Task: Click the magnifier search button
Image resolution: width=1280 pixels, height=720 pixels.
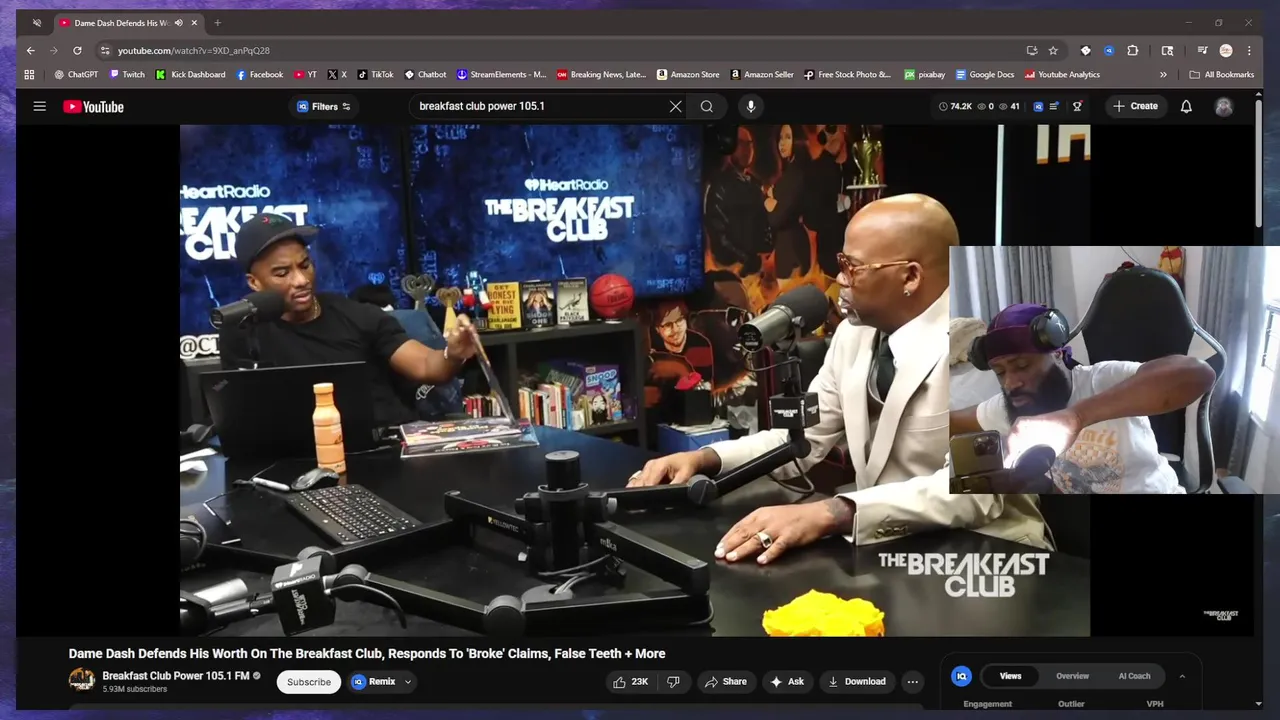Action: click(707, 106)
